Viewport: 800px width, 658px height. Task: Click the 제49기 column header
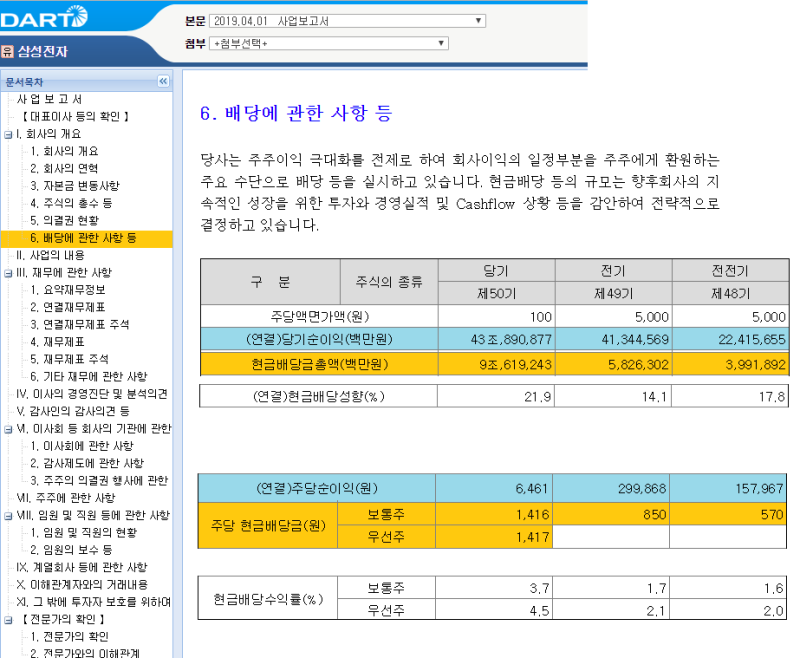pyautogui.click(x=613, y=294)
